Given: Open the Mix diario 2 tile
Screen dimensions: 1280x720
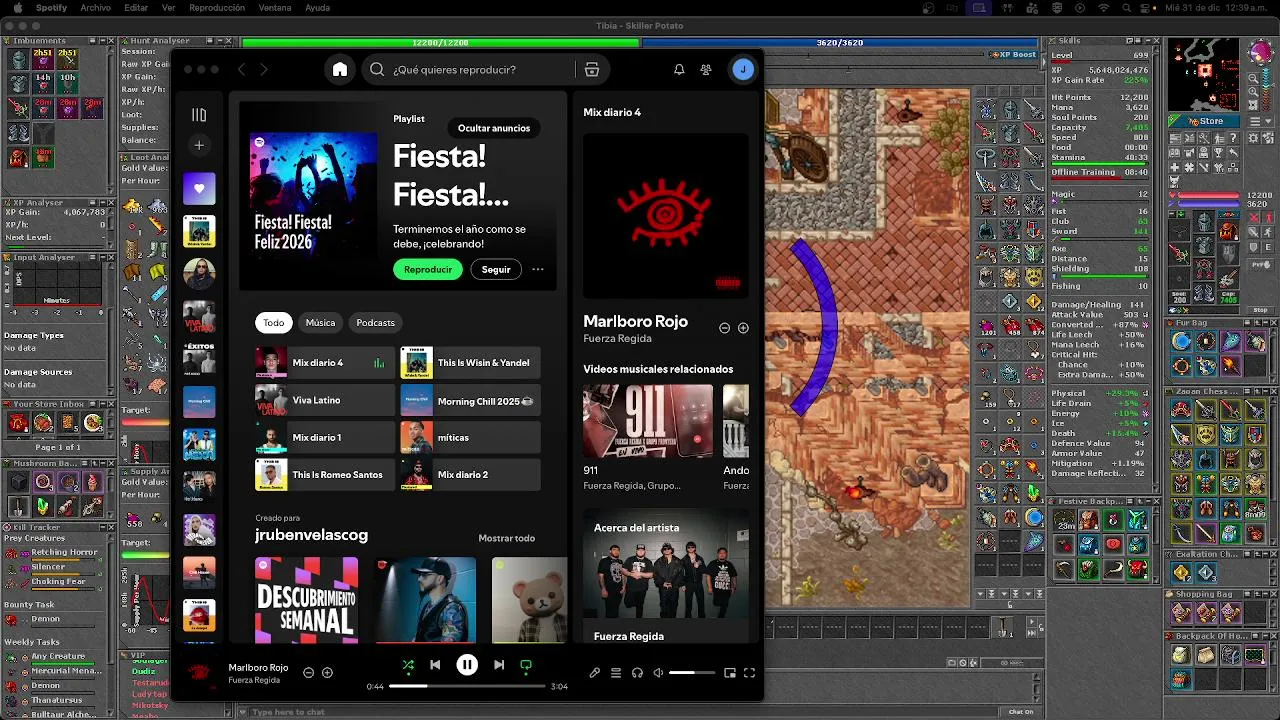Looking at the screenshot, I should click(x=471, y=474).
